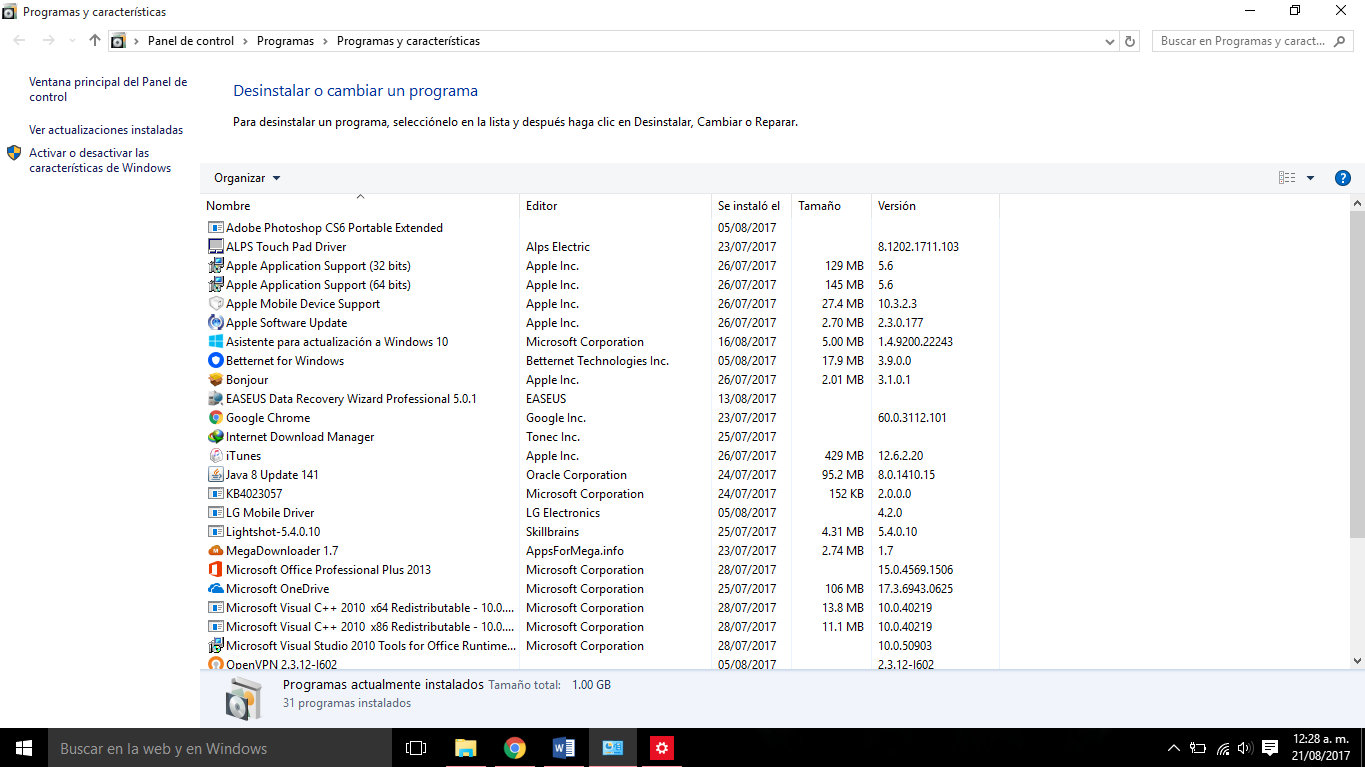Show hidden system tray icons

pyautogui.click(x=1174, y=748)
